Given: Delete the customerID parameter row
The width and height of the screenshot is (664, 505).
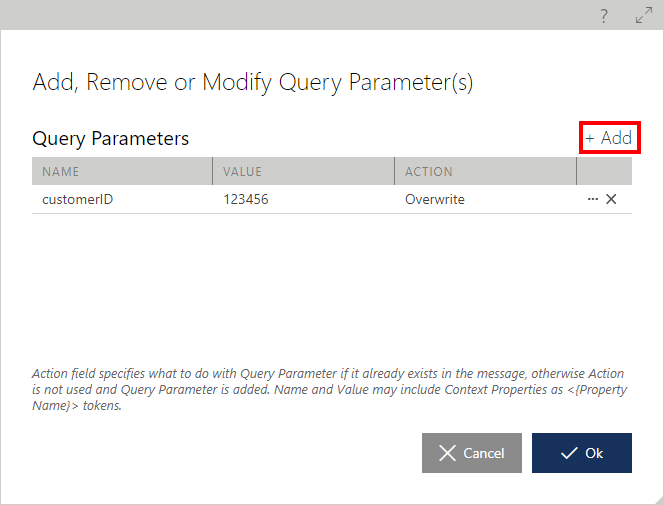Looking at the screenshot, I should pos(611,199).
